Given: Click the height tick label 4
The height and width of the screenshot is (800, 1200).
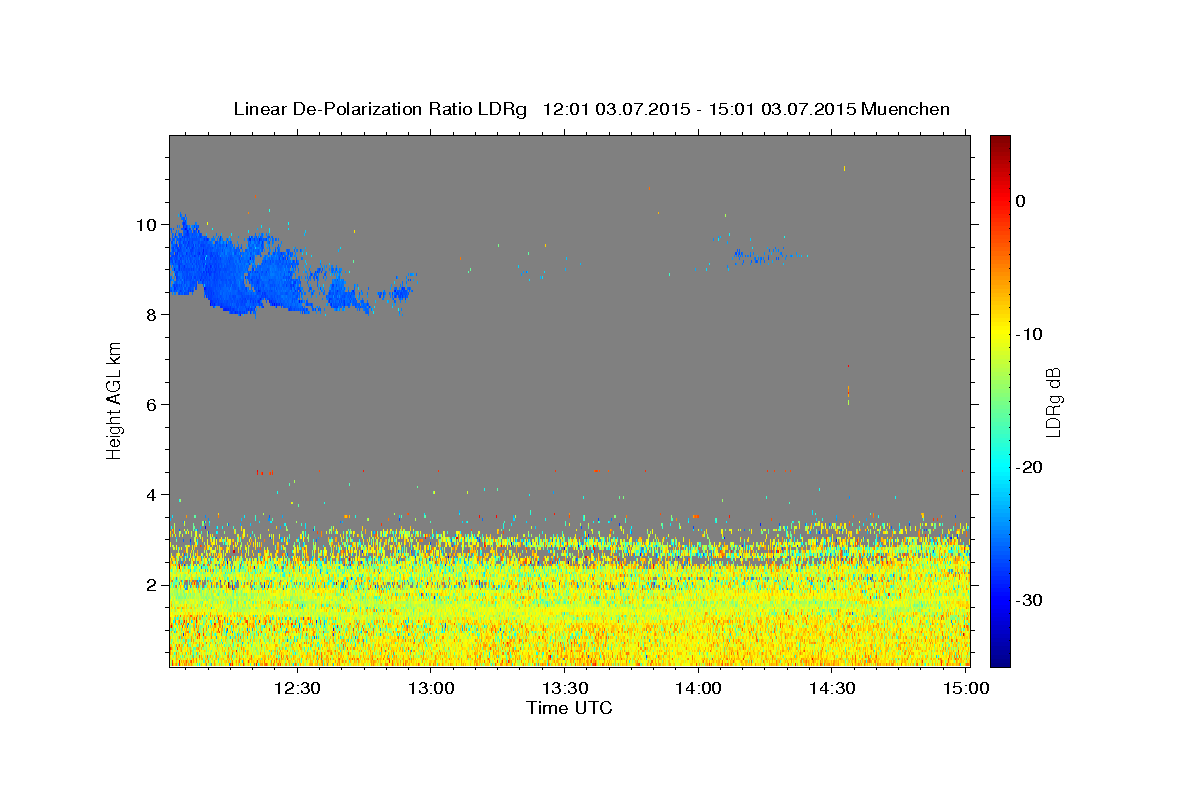Looking at the screenshot, I should (x=152, y=495).
